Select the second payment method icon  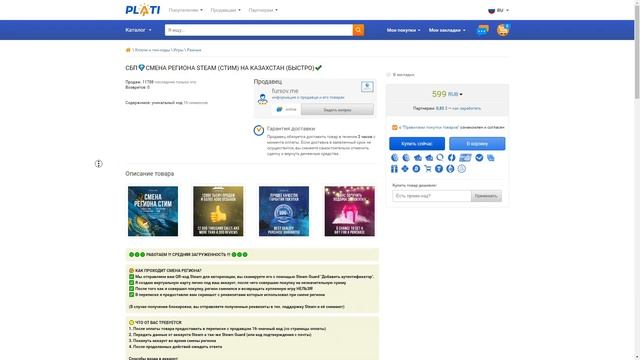coord(406,158)
